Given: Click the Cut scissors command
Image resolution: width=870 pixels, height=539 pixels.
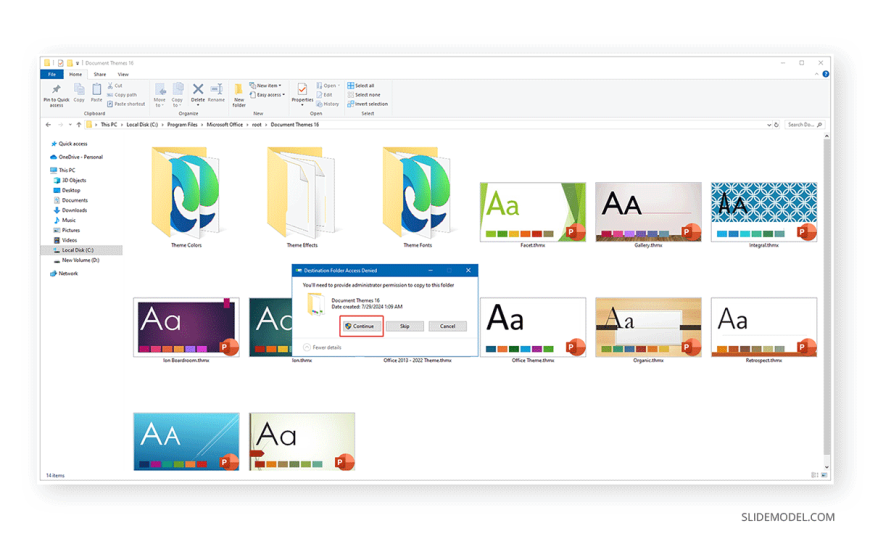Looking at the screenshot, I should [x=115, y=85].
